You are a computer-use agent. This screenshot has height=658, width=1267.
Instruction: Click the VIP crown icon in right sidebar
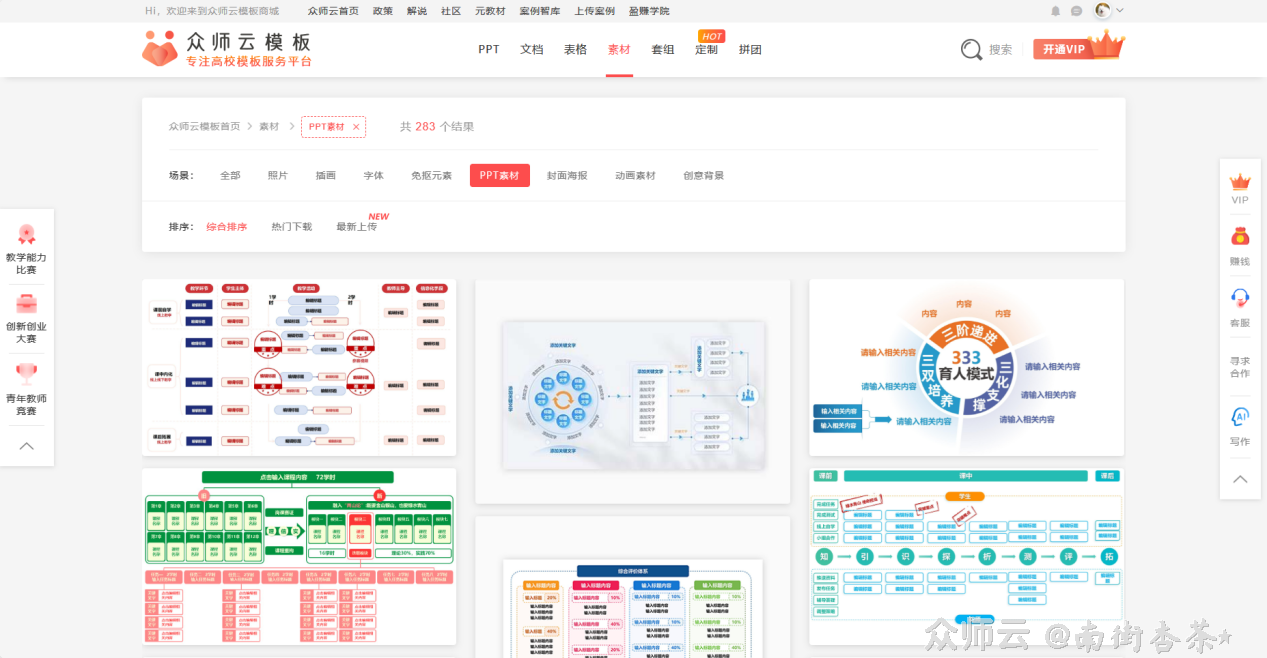click(x=1240, y=182)
